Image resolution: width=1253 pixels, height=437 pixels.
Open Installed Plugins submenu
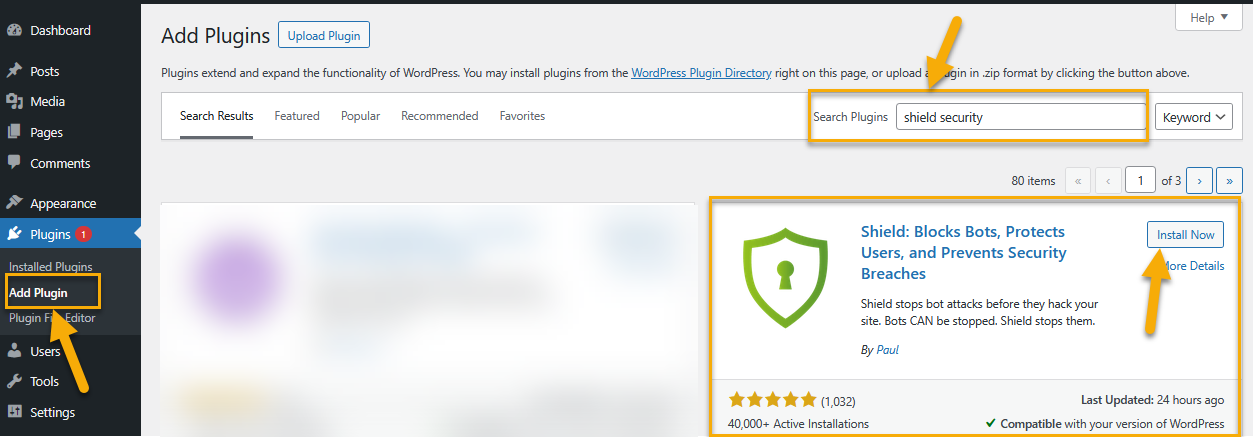51,267
